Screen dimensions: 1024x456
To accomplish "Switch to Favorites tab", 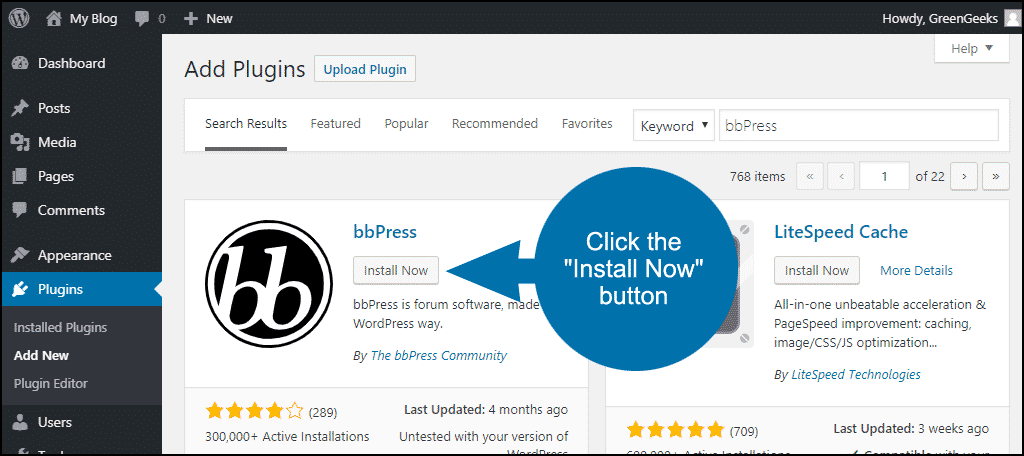I will tap(587, 123).
